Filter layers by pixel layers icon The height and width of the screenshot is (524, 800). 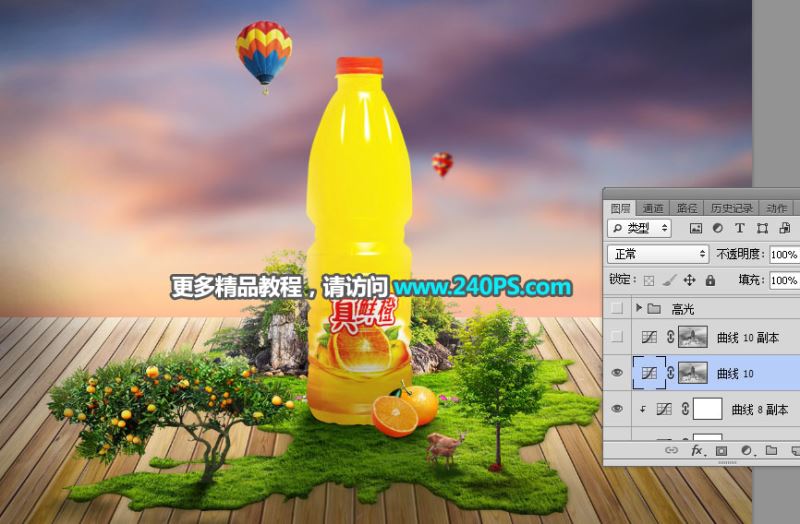point(695,228)
